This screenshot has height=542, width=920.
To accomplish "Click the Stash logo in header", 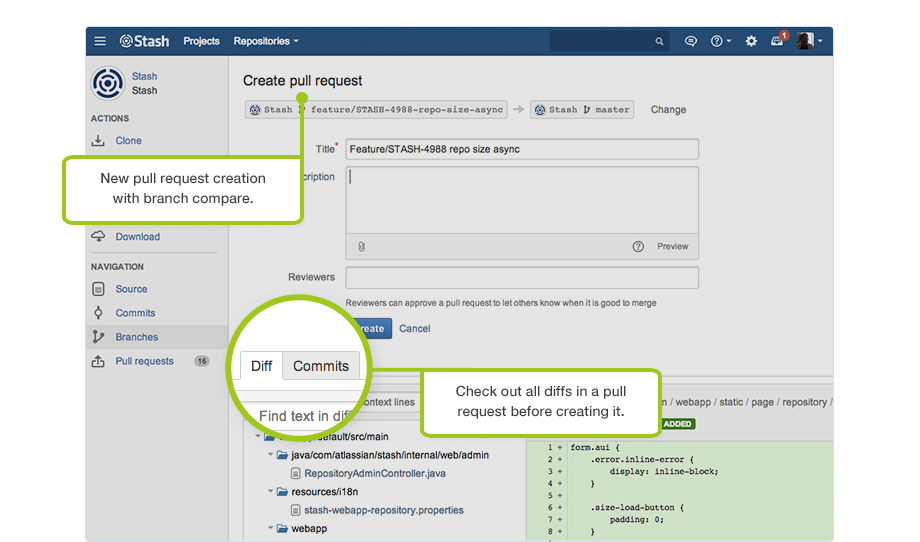I will click(144, 41).
